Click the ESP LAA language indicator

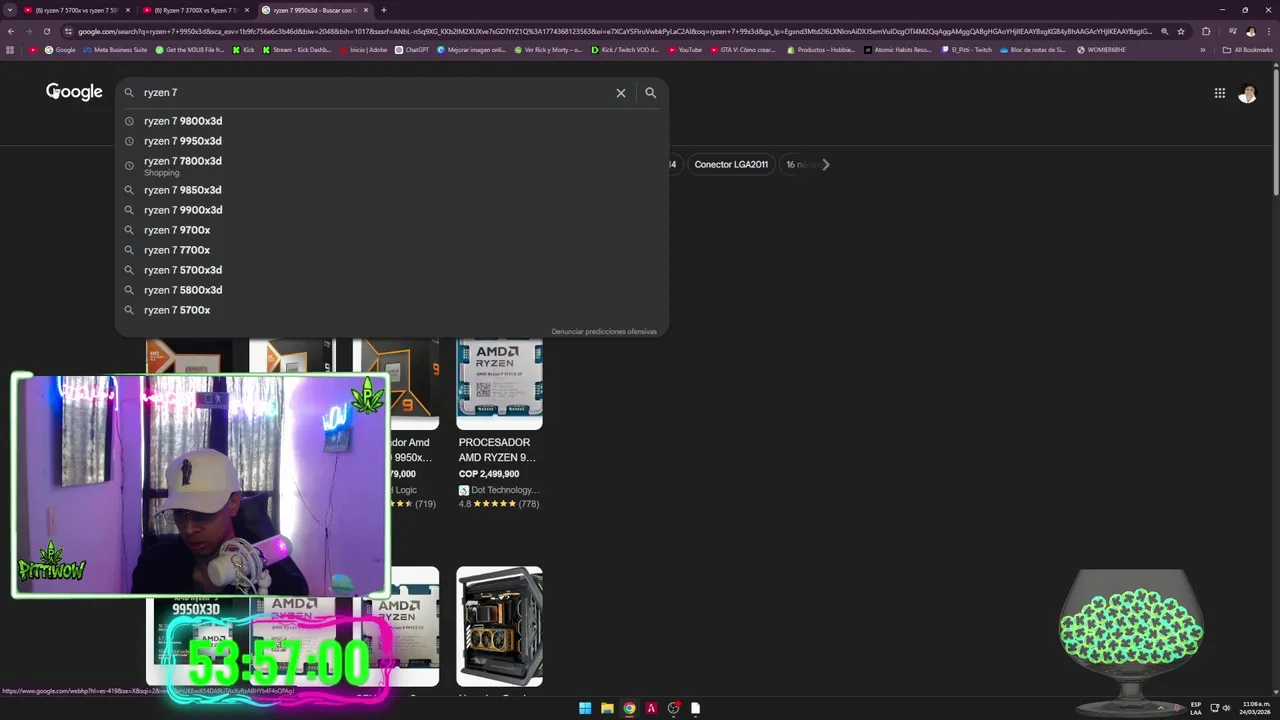1196,708
